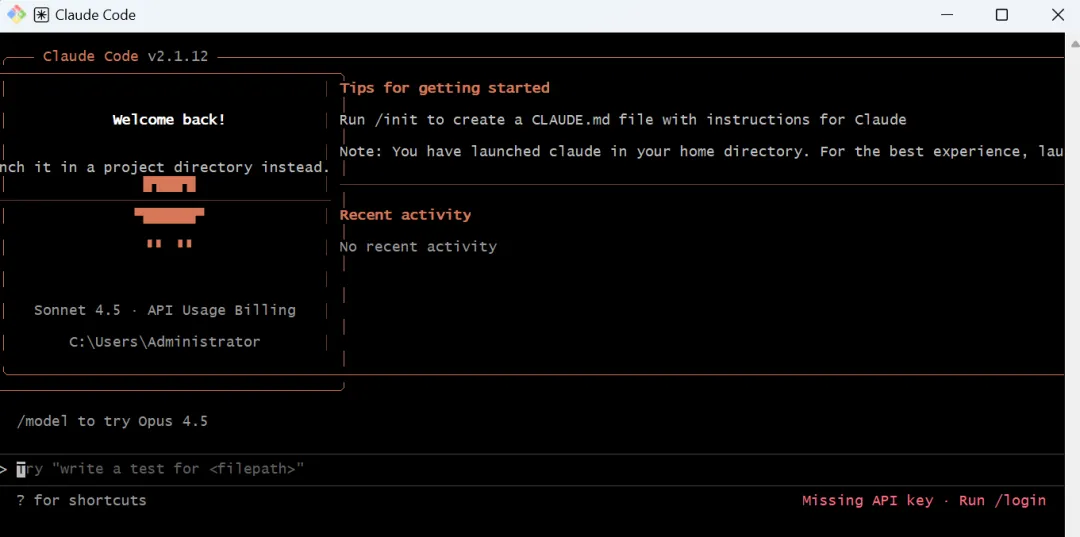Click "Missing API key · Run /login" warning
Viewport: 1080px width, 537px height.
pyautogui.click(x=924, y=501)
